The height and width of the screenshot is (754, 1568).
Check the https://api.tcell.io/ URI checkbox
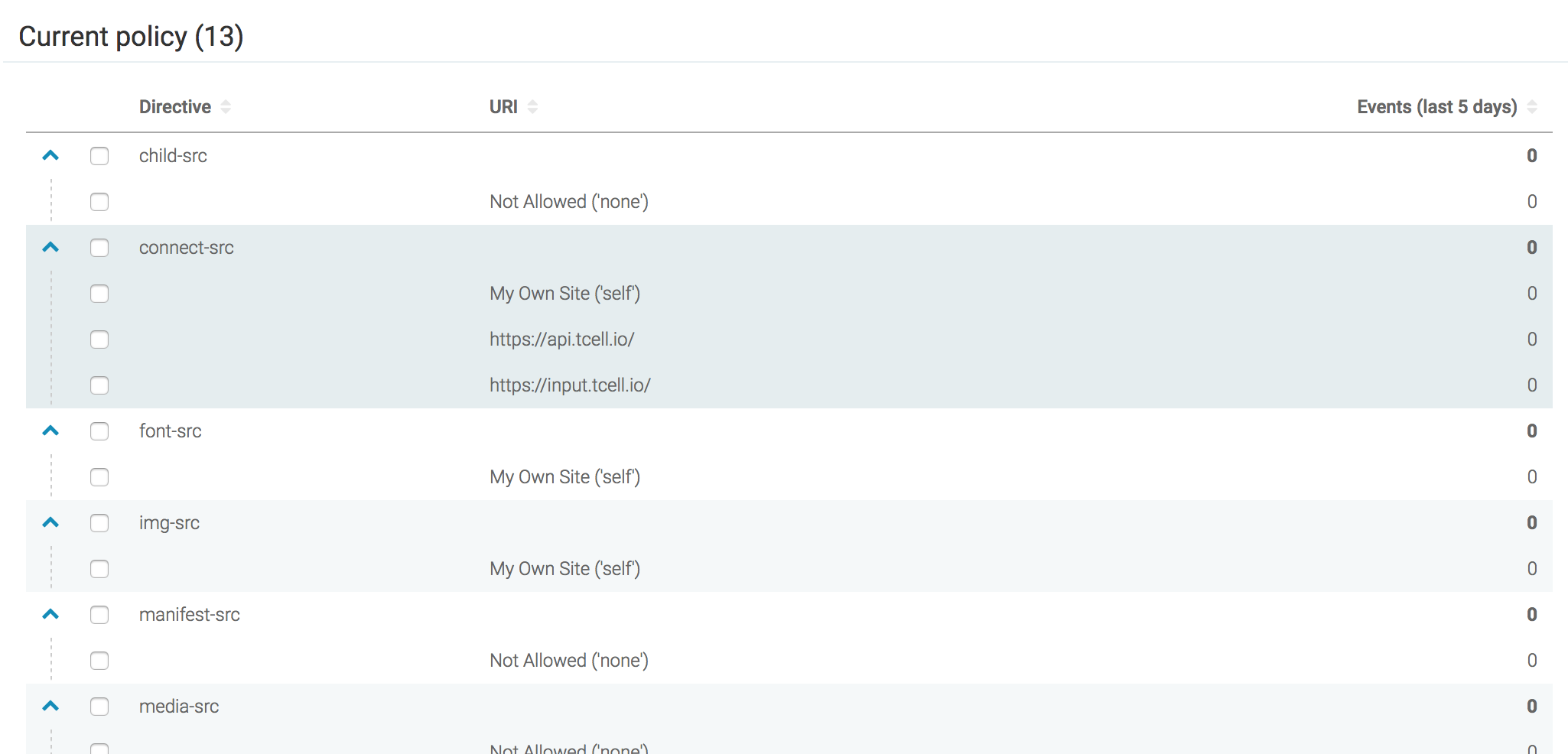[99, 340]
